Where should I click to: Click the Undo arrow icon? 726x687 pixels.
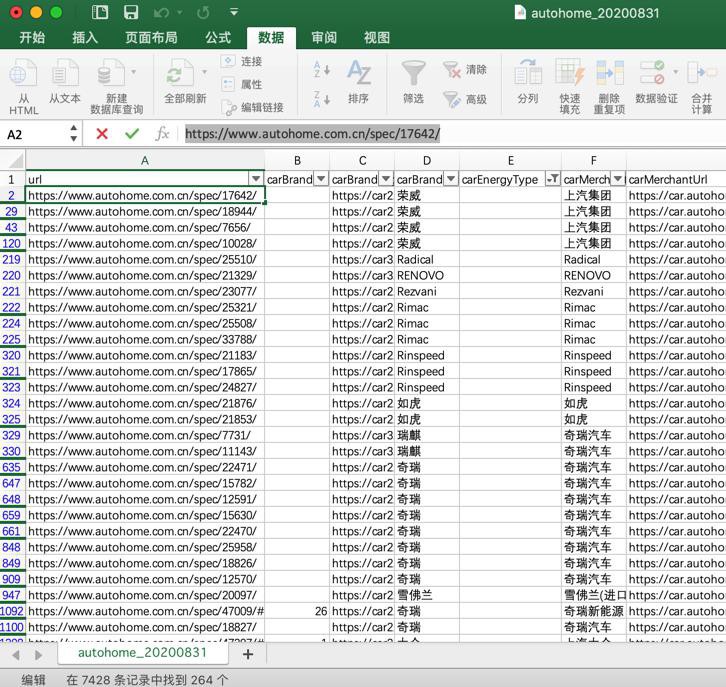coord(161,12)
